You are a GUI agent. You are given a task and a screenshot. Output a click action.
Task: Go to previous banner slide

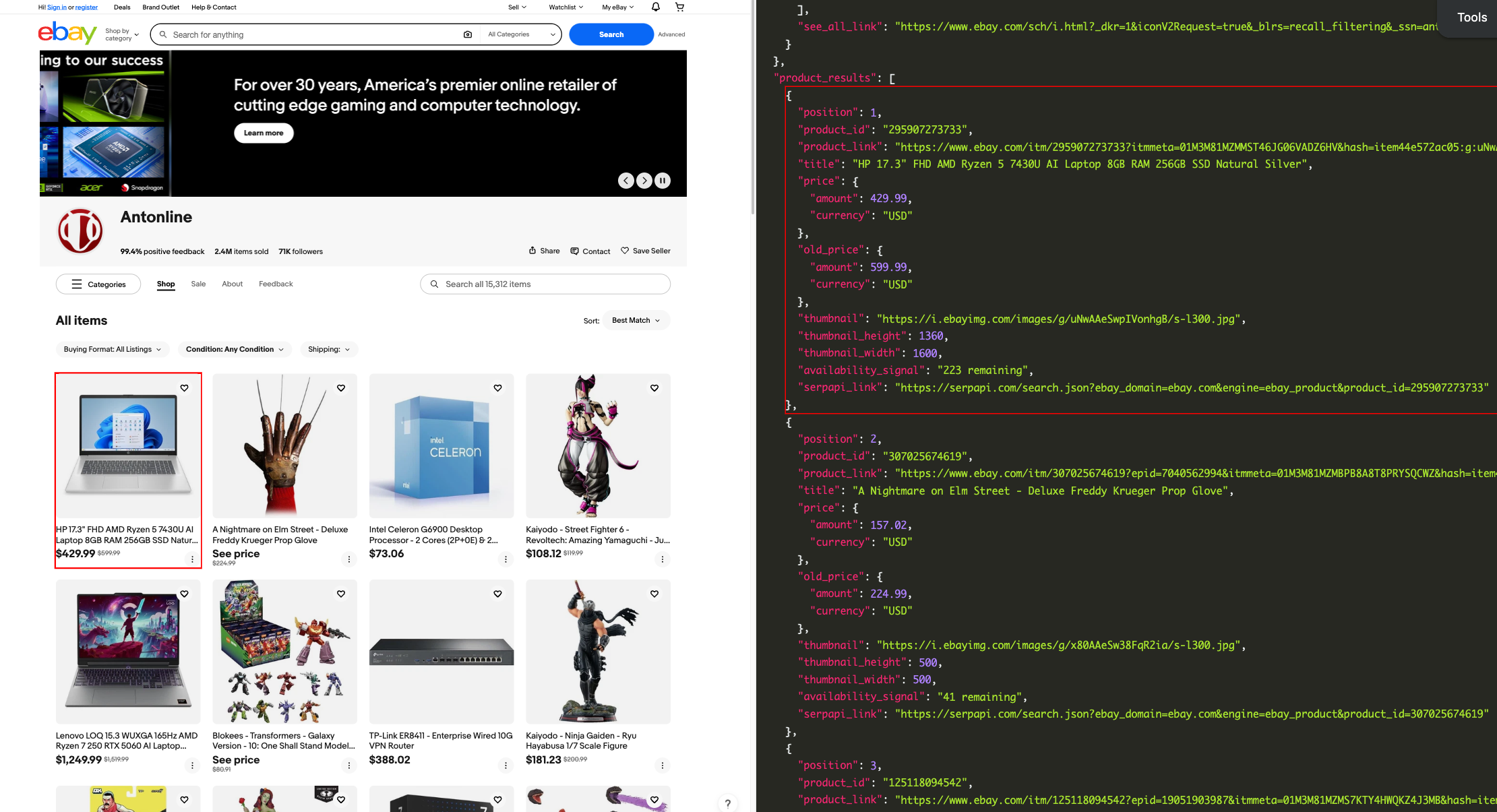pos(626,181)
